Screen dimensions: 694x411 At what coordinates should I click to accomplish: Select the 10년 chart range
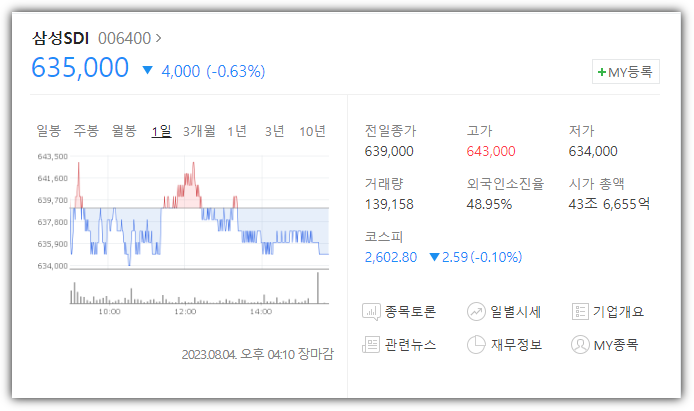point(312,131)
